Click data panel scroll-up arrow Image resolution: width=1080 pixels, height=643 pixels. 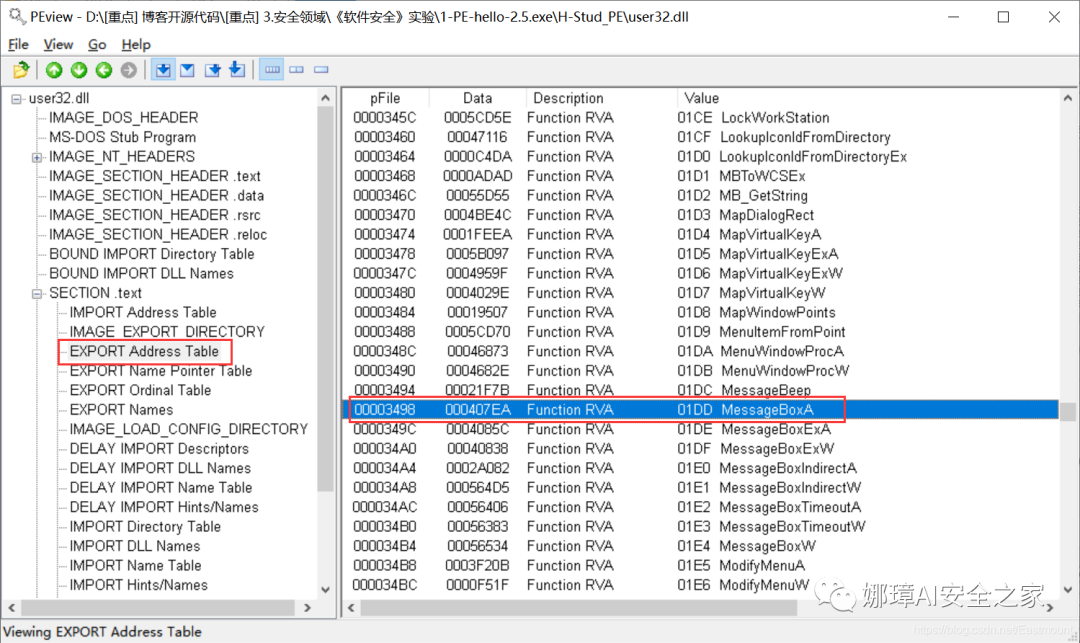point(1068,98)
